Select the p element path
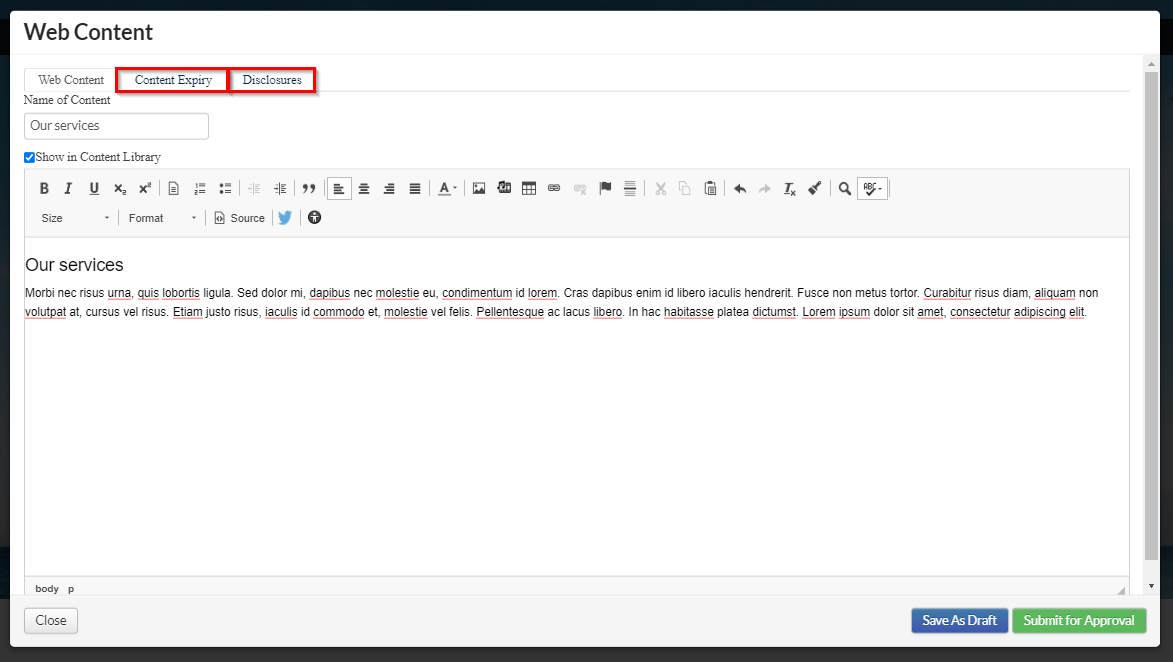The height and width of the screenshot is (662, 1173). tap(71, 589)
